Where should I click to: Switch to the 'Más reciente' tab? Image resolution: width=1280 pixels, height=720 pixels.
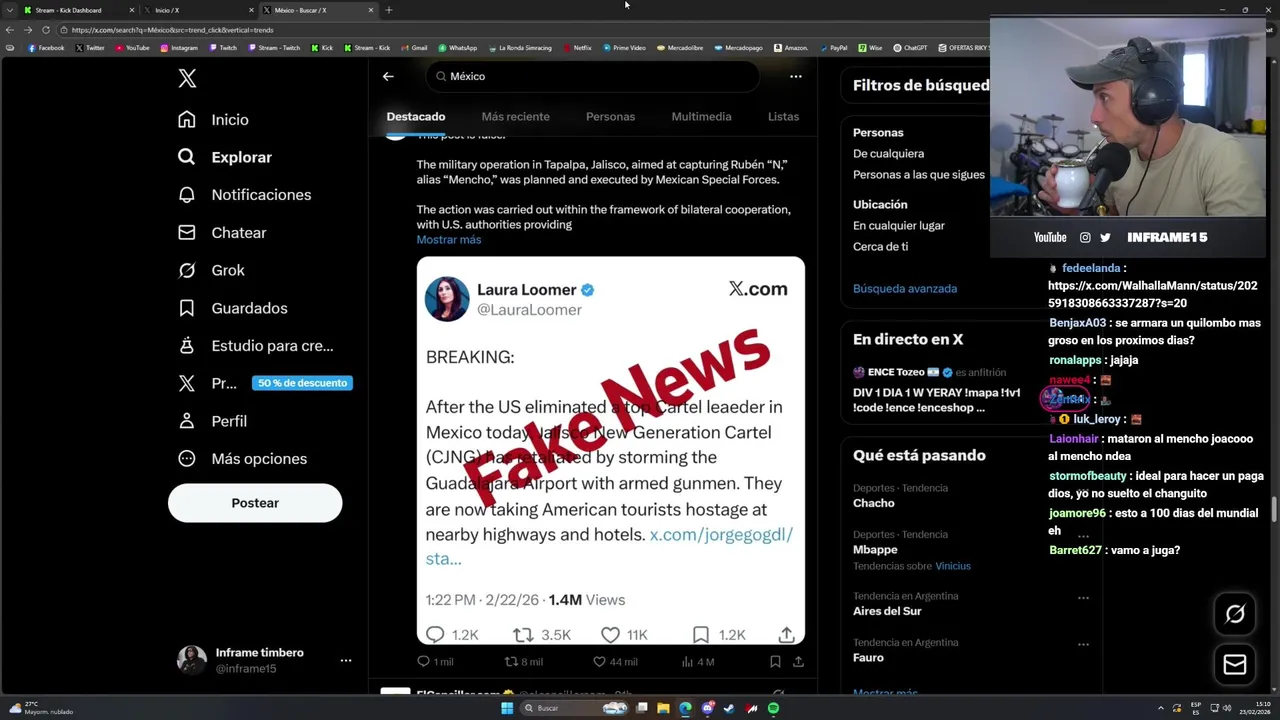515,116
